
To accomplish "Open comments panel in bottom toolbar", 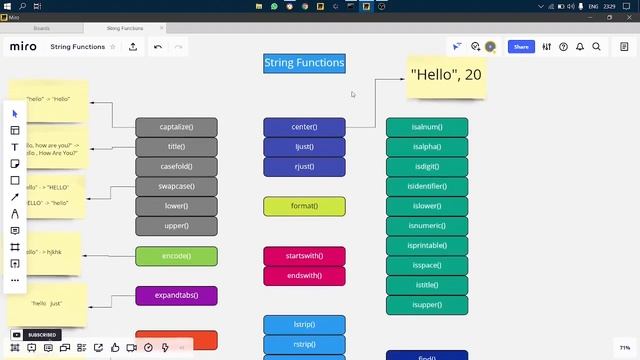I will tap(48, 348).
